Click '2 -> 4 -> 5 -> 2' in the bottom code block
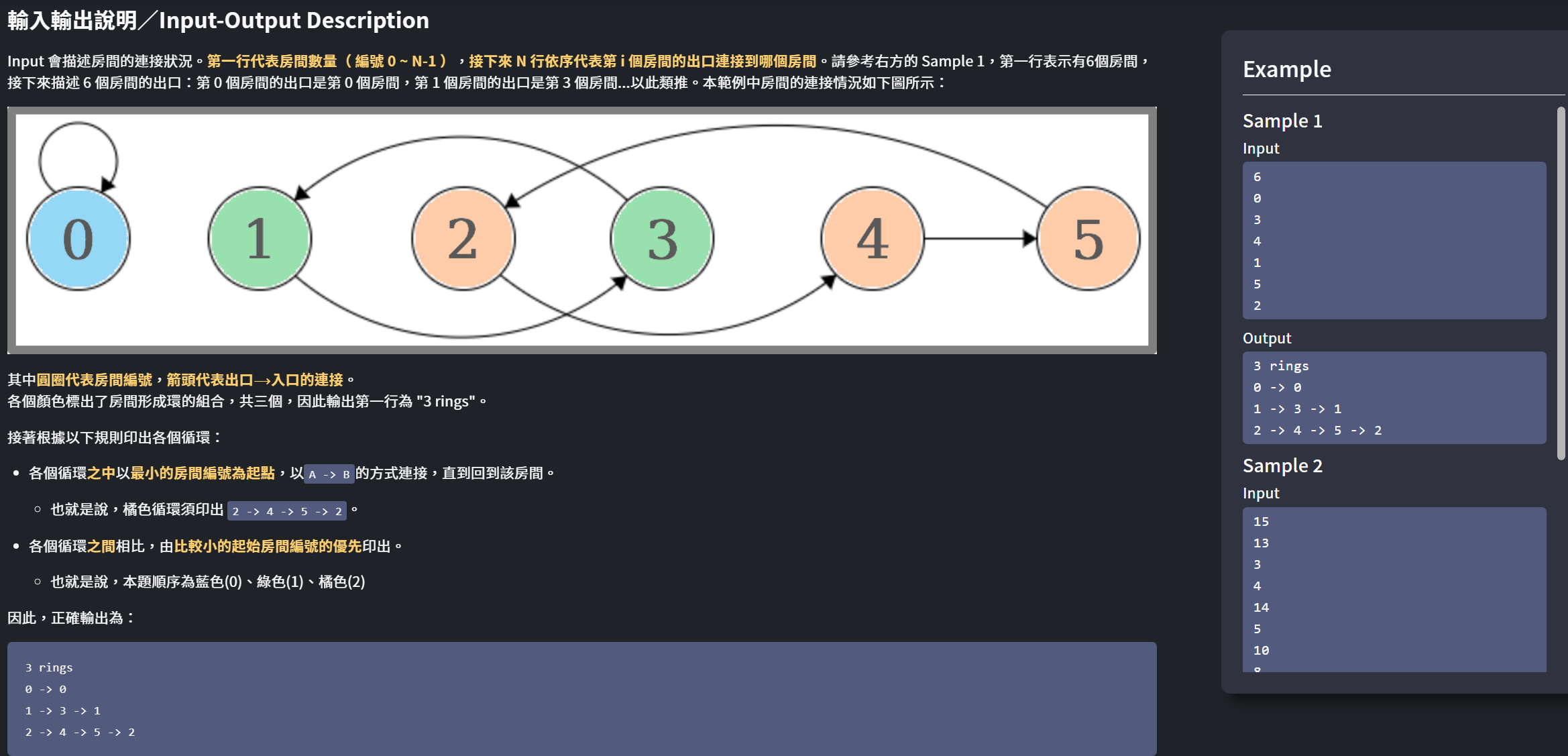 coord(80,733)
